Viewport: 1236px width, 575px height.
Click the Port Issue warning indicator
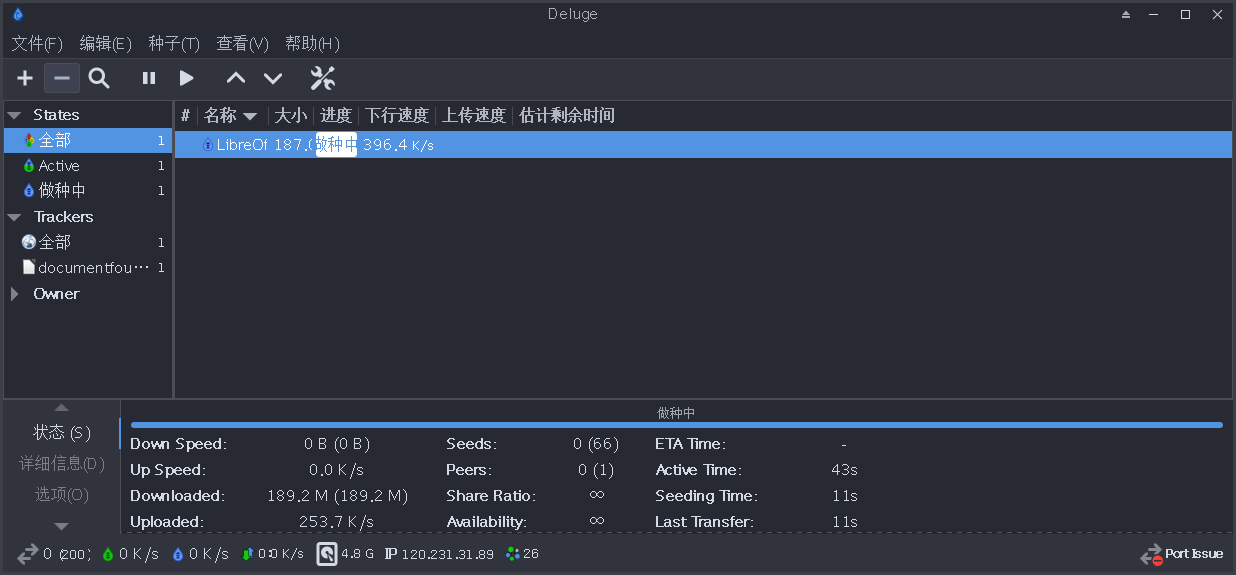[1182, 554]
